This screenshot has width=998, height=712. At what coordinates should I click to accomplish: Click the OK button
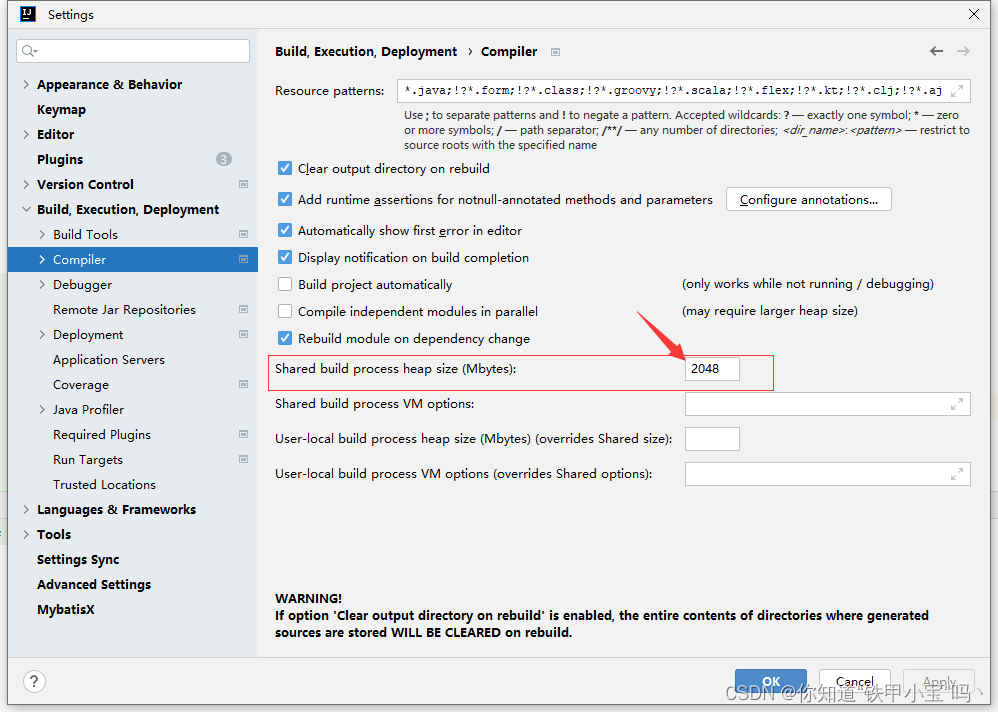pos(771,681)
